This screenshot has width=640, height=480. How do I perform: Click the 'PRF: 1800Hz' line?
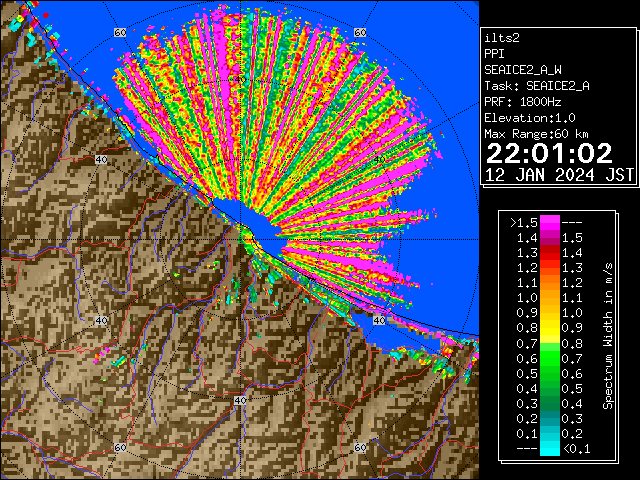click(522, 102)
